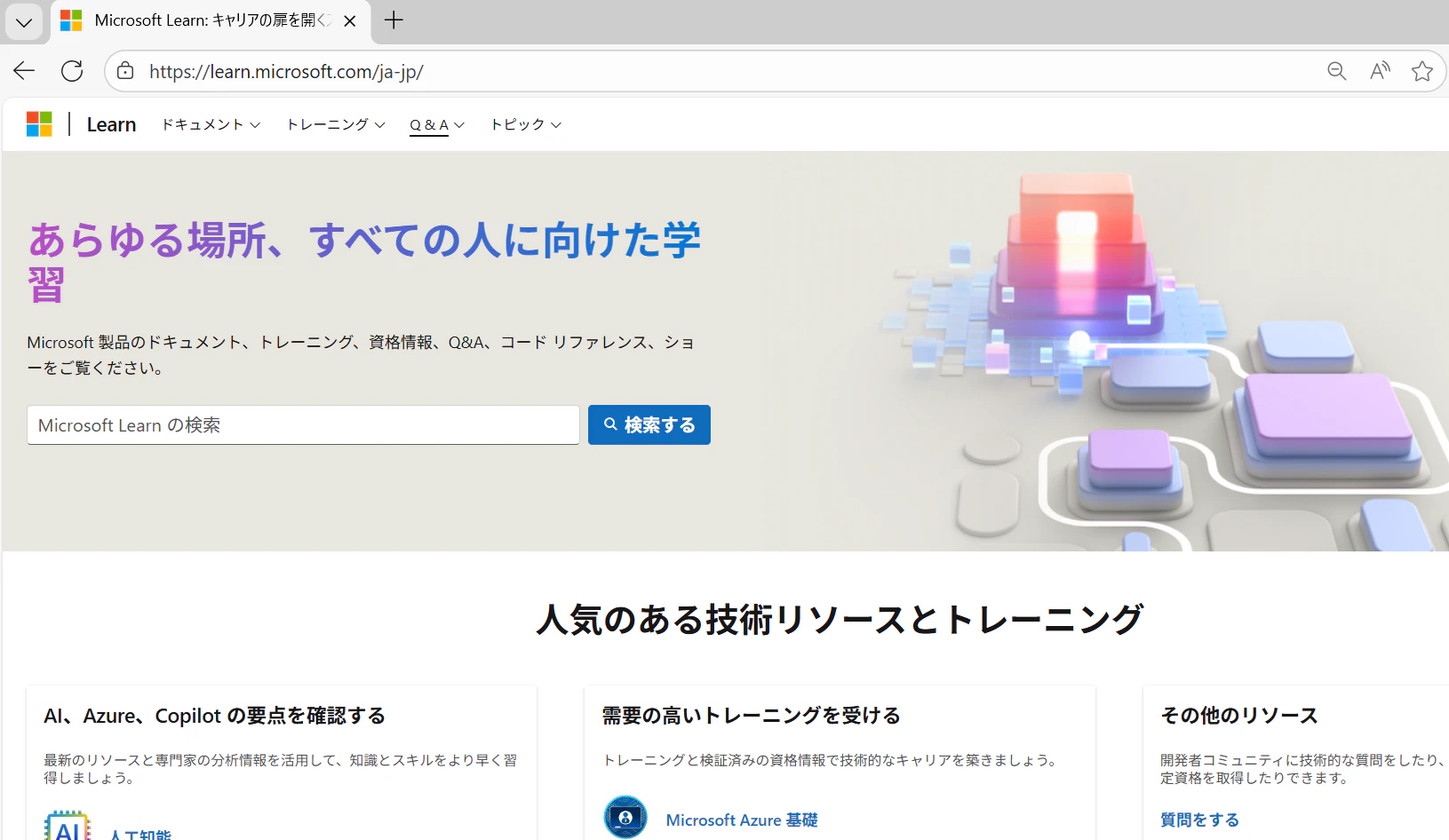The width and height of the screenshot is (1449, 840).
Task: Open site information lock icon
Action: click(x=125, y=71)
